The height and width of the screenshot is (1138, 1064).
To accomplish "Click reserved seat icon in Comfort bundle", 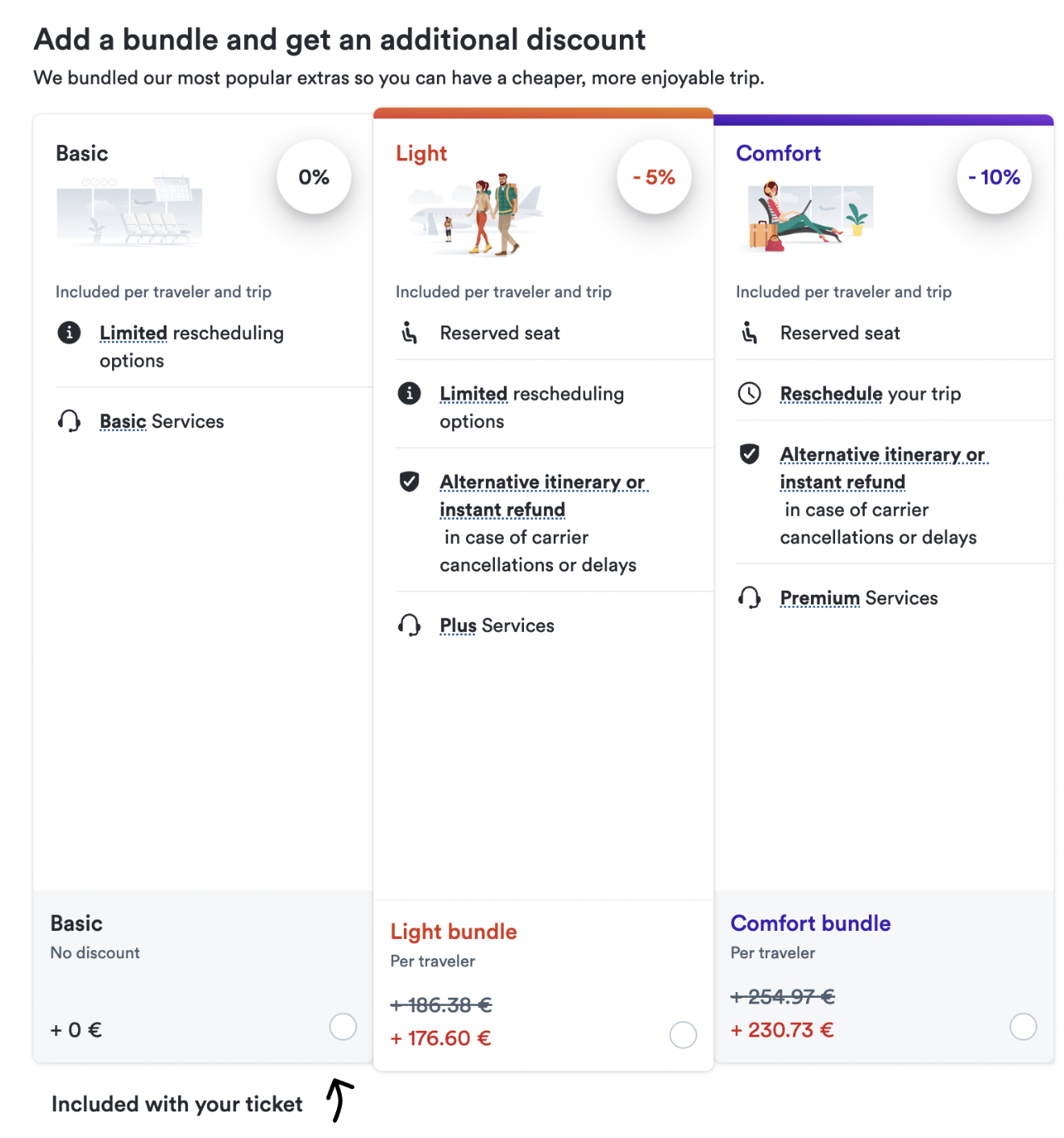I will tap(750, 332).
